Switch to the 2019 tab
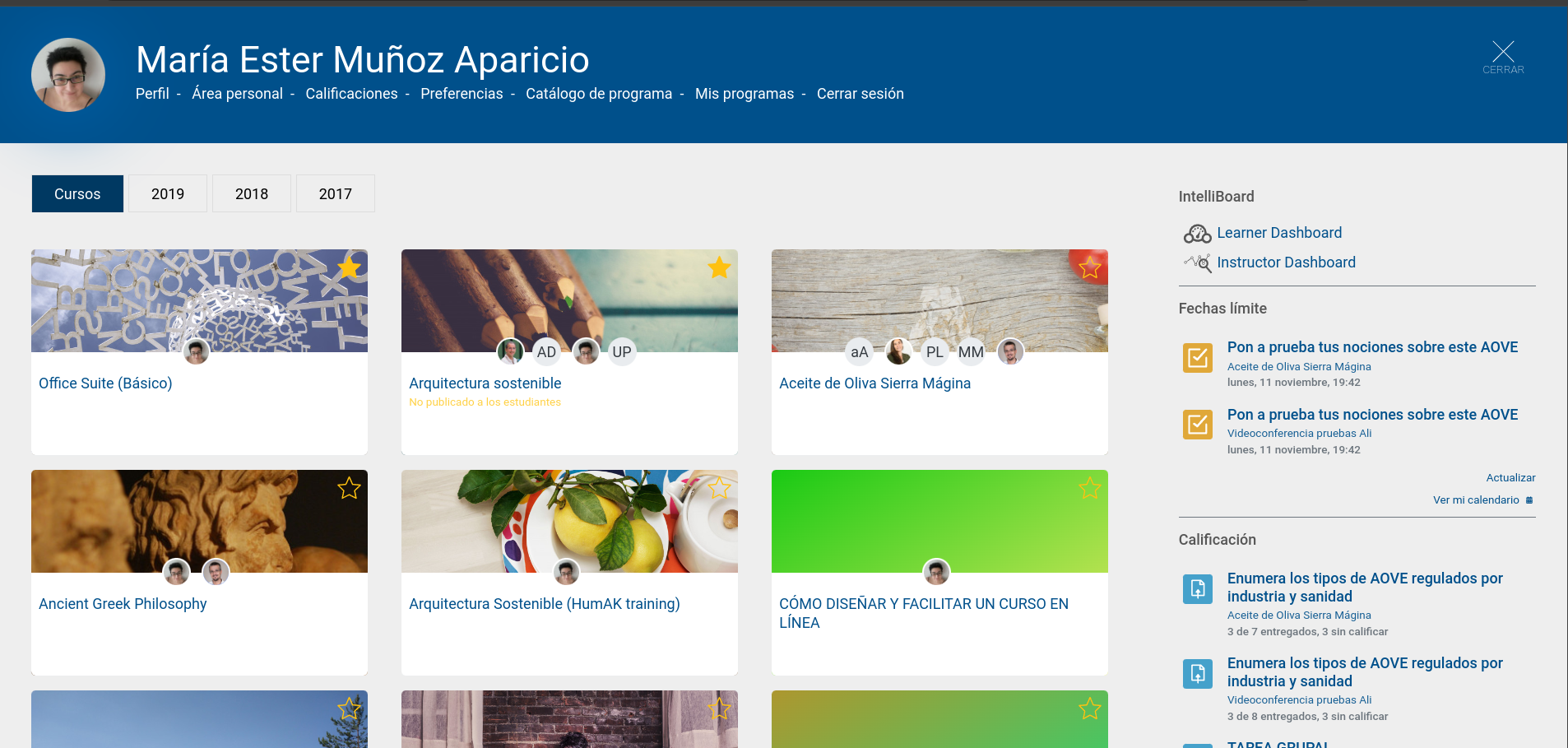The image size is (1568, 748). click(168, 193)
